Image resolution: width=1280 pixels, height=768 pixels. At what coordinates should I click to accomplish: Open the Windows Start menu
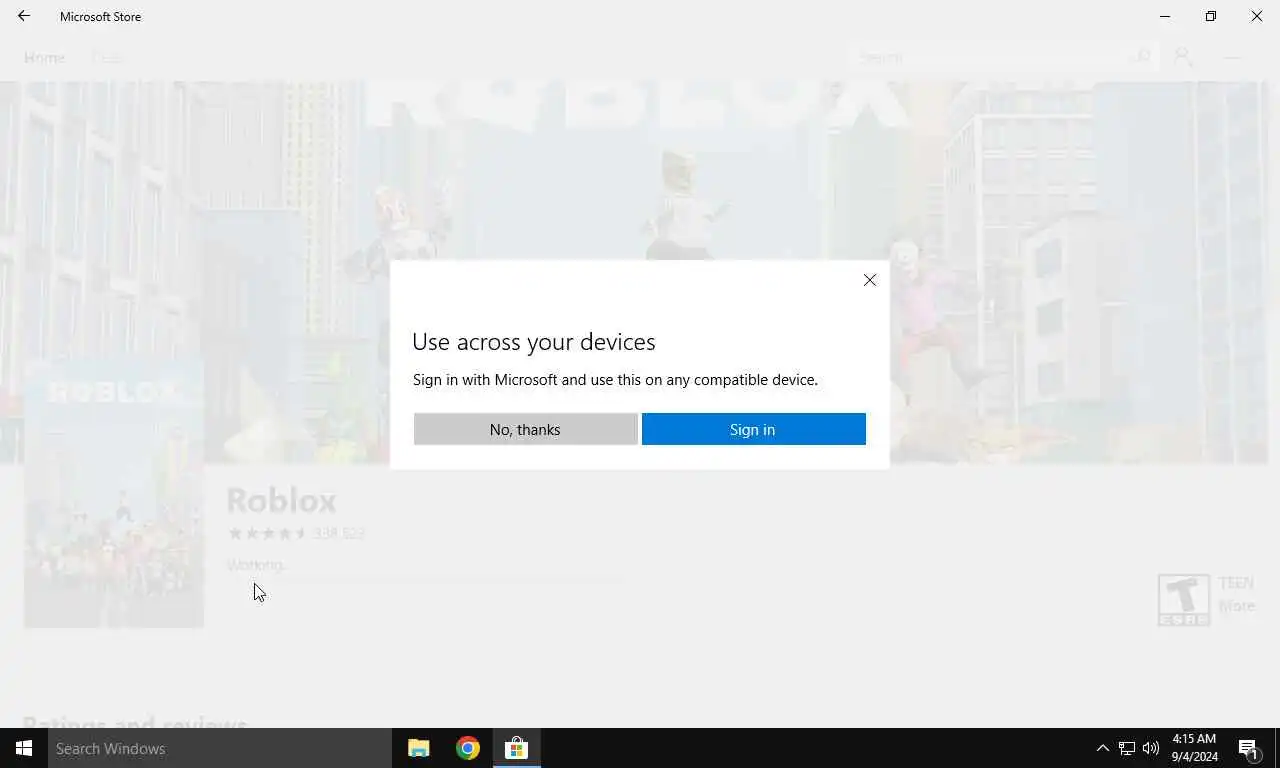[24, 748]
